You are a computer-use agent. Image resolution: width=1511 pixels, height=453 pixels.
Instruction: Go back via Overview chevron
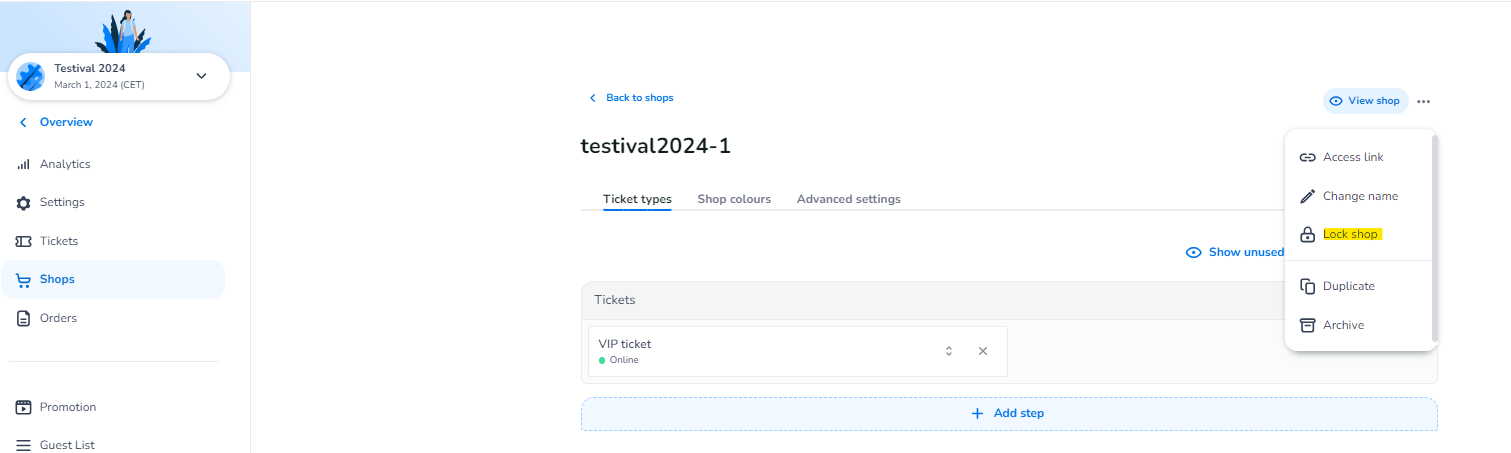pyautogui.click(x=24, y=122)
